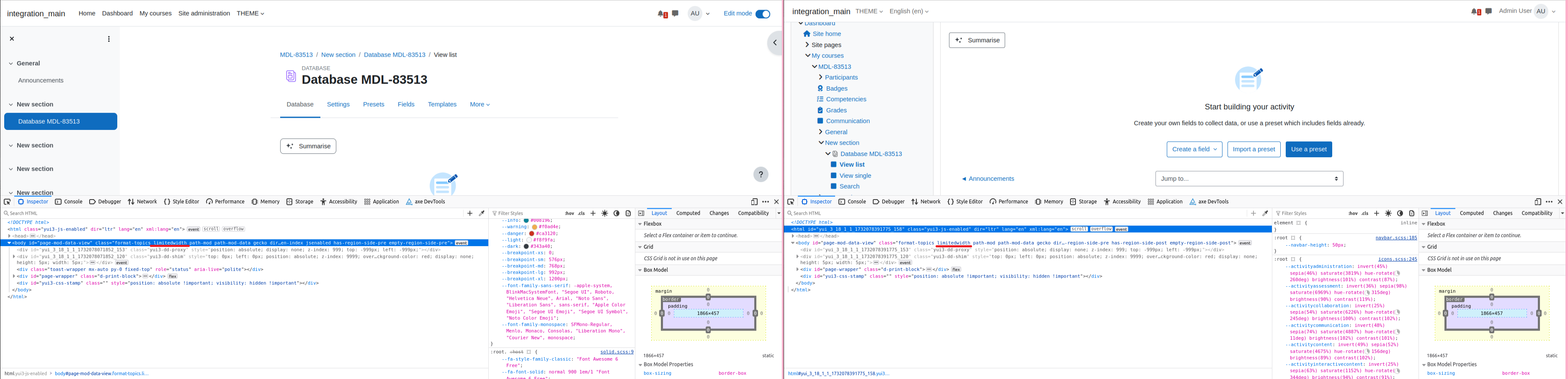1568x379 pixels.
Task: Open MDL-83513 breadcrumb link
Action: [x=297, y=55]
